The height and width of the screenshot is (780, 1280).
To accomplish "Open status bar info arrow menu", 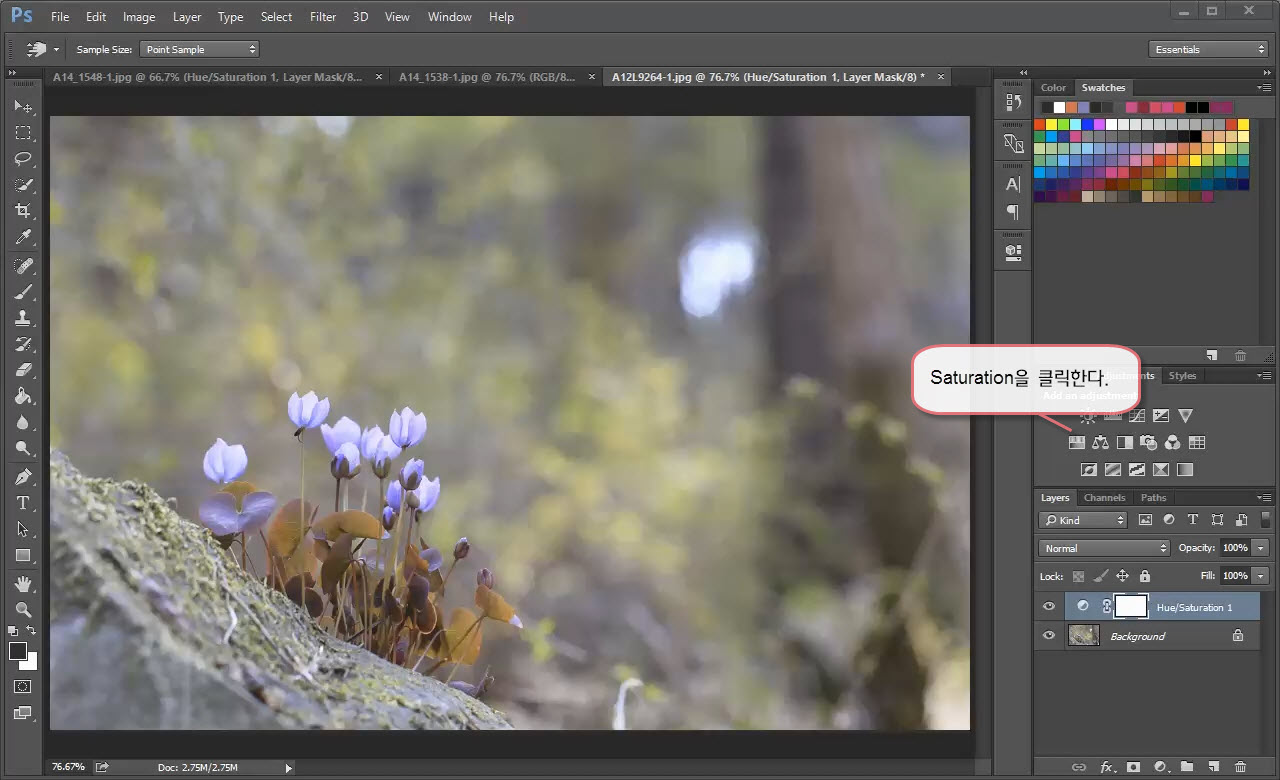I will [289, 767].
